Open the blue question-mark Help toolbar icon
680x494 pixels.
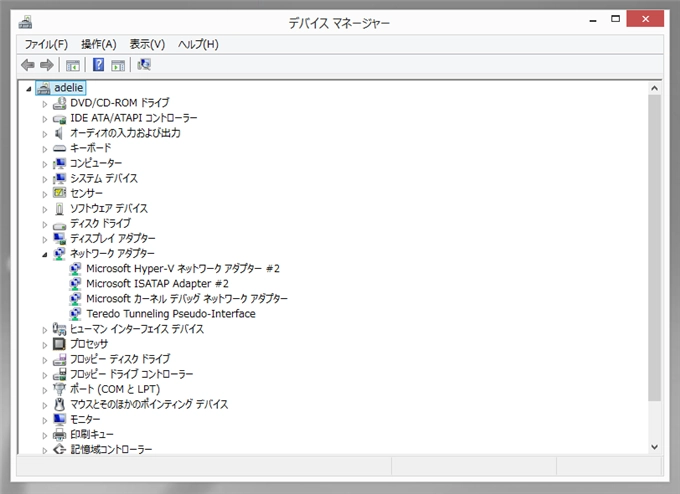click(x=98, y=65)
